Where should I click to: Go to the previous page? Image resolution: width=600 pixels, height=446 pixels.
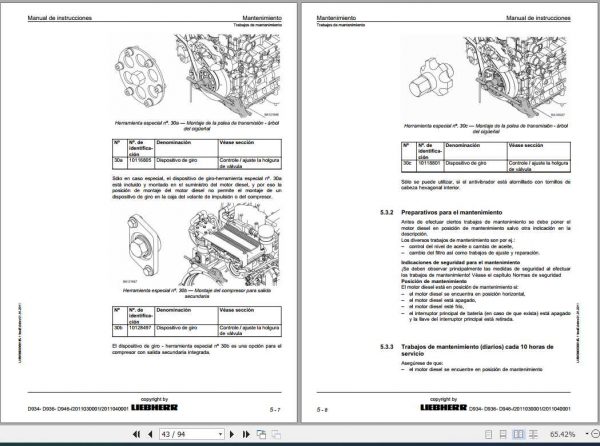tap(150, 434)
